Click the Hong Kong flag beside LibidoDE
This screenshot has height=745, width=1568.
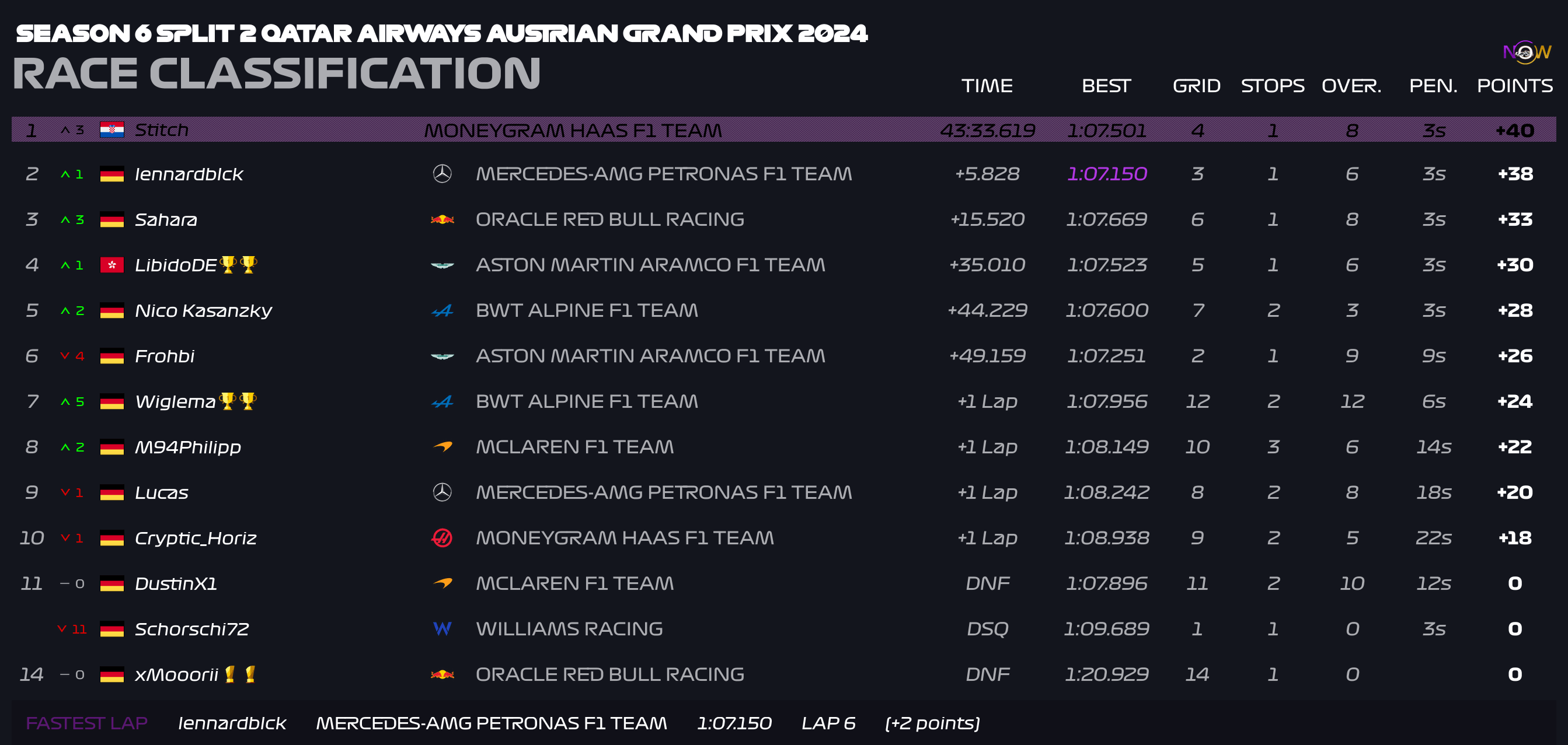point(112,265)
